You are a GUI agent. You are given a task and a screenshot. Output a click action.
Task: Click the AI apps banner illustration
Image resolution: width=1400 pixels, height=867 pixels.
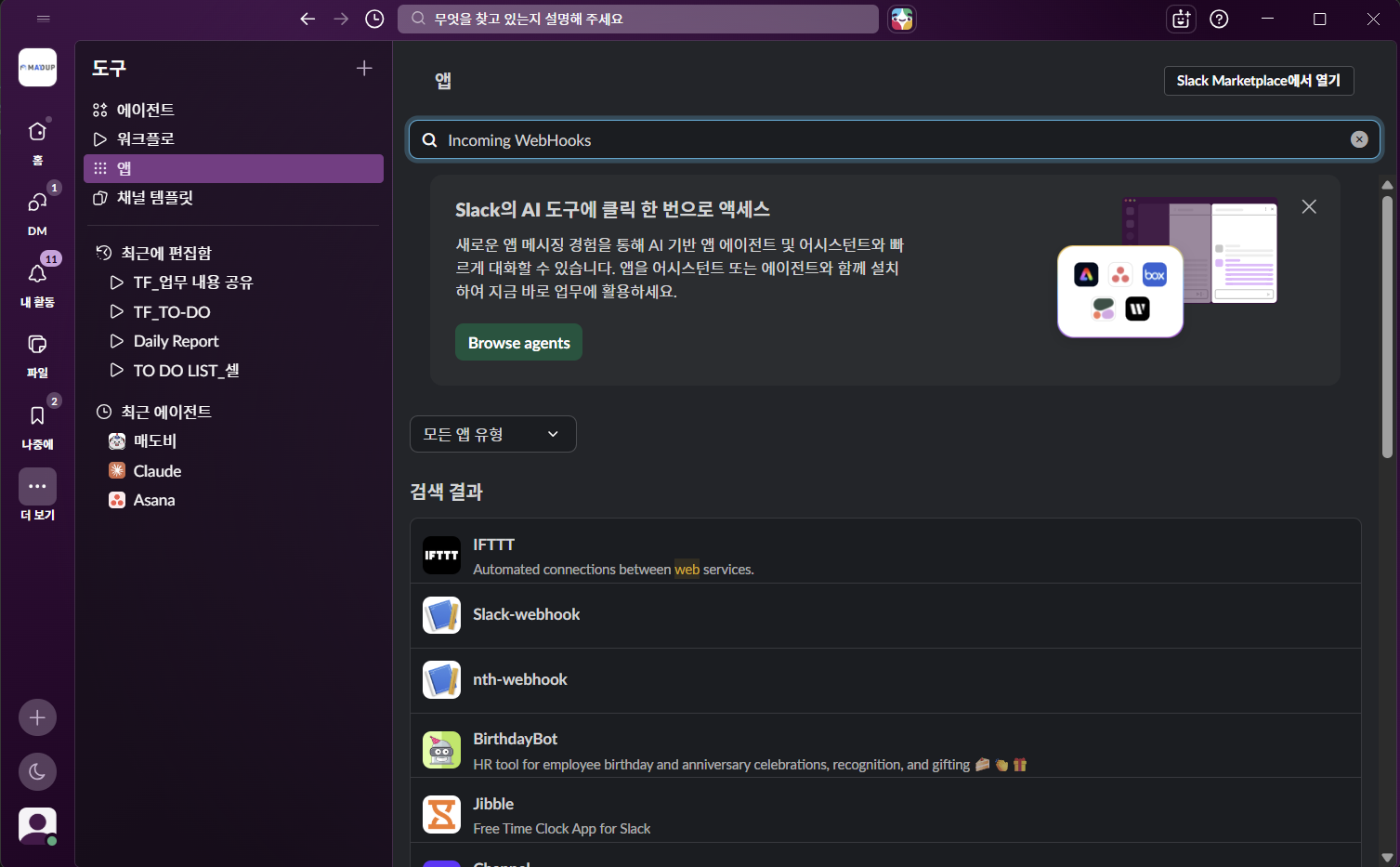click(x=1168, y=267)
